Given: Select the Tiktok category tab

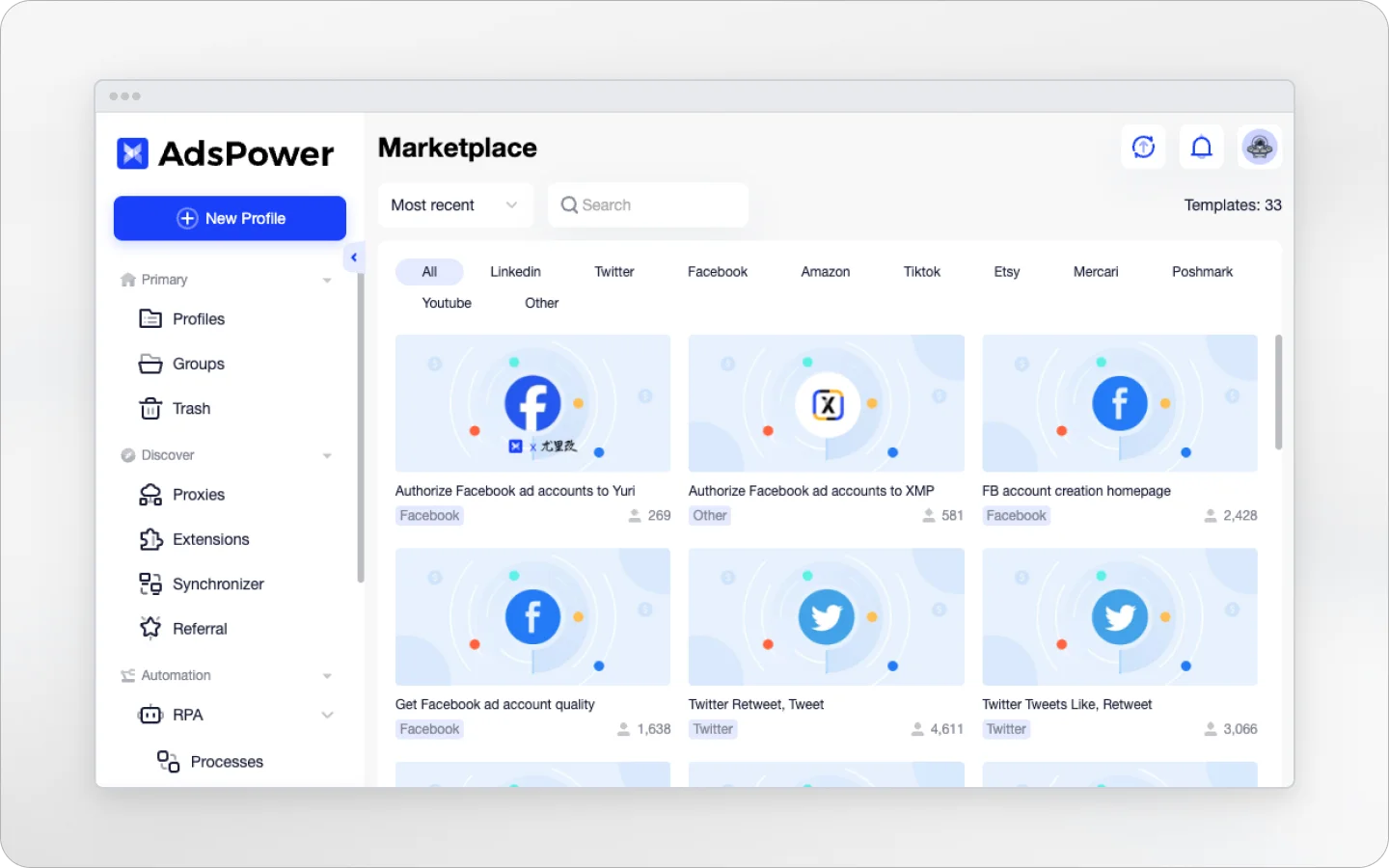Looking at the screenshot, I should point(922,272).
